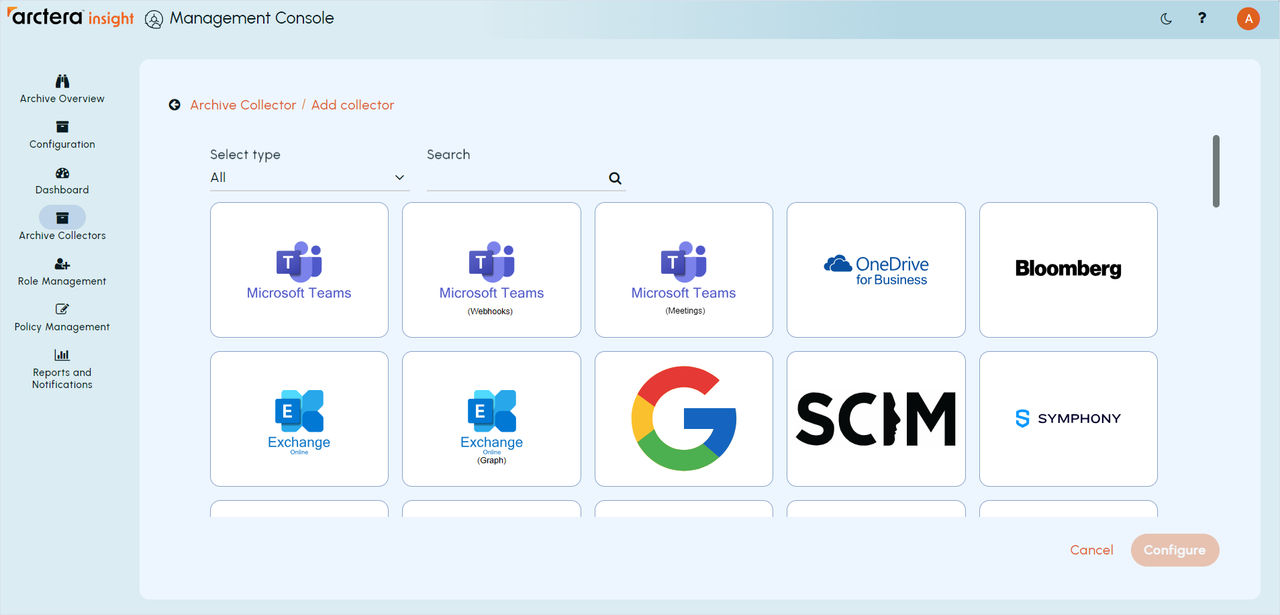This screenshot has width=1280, height=615.
Task: Click the Cancel button
Action: 1091,550
